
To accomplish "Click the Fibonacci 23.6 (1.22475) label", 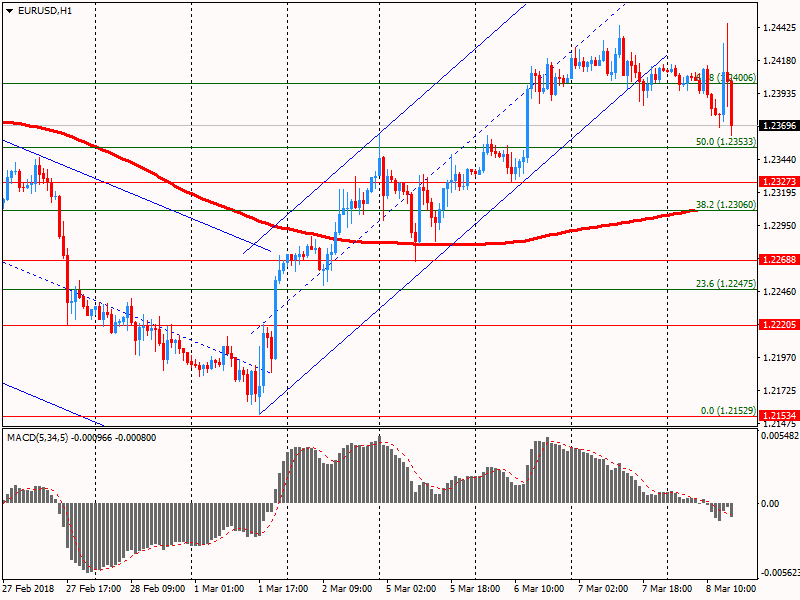I will click(726, 284).
